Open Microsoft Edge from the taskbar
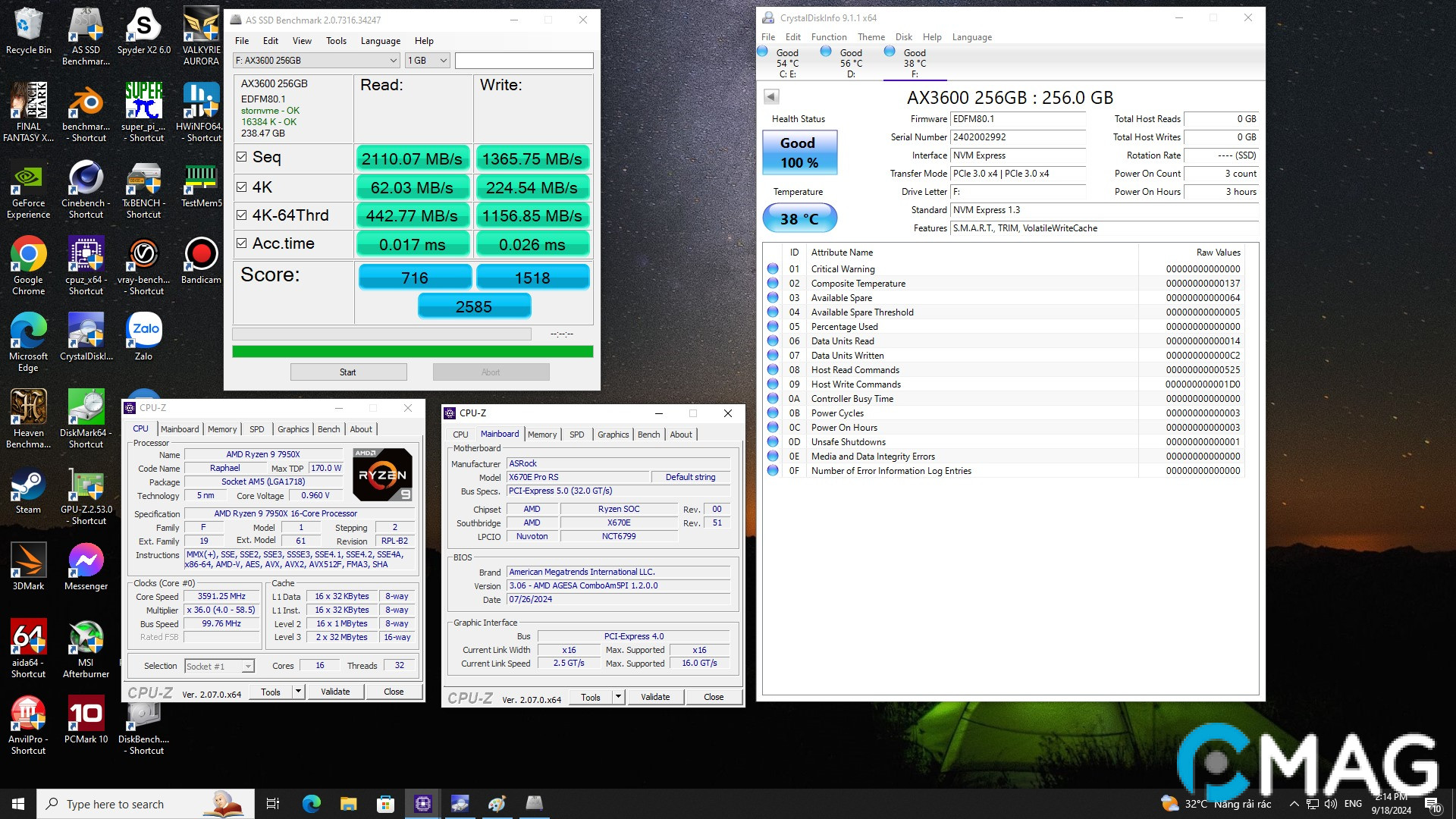 (x=311, y=804)
